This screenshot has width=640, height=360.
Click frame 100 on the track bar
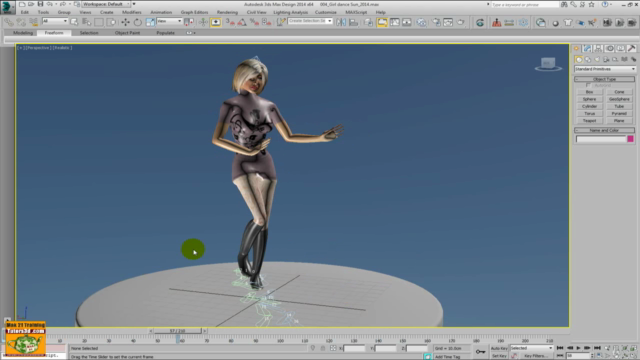pyautogui.click(x=280, y=340)
